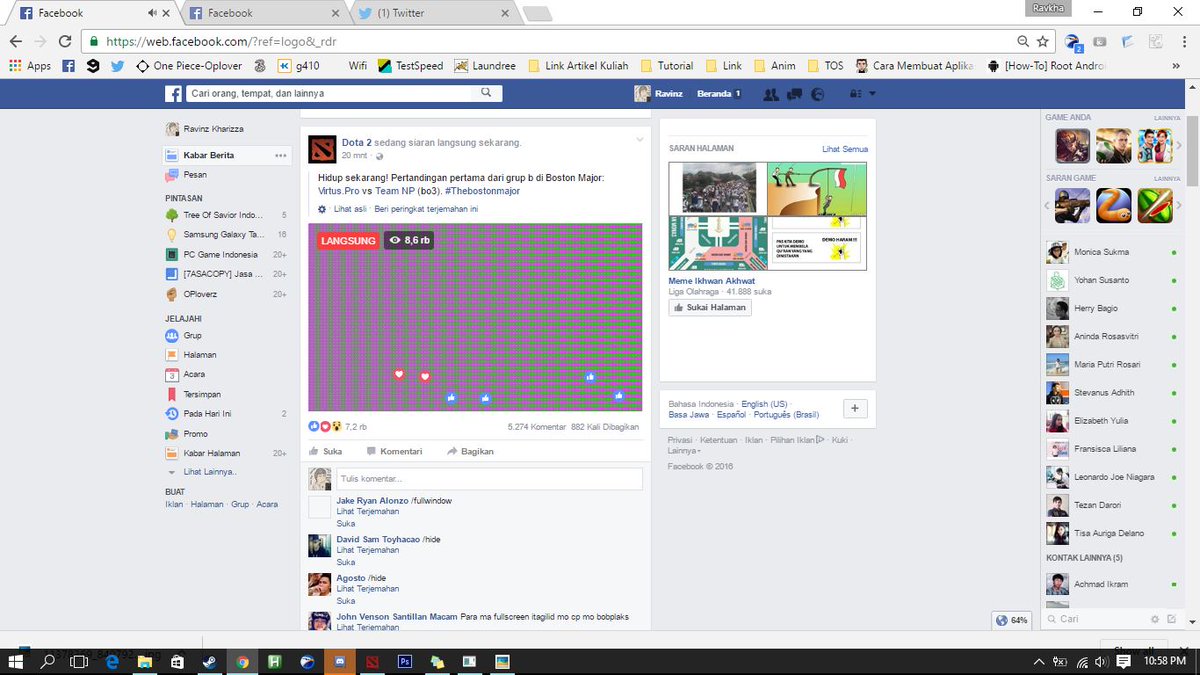1200x675 pixels.
Task: Click Bagikan share button
Action: (470, 451)
